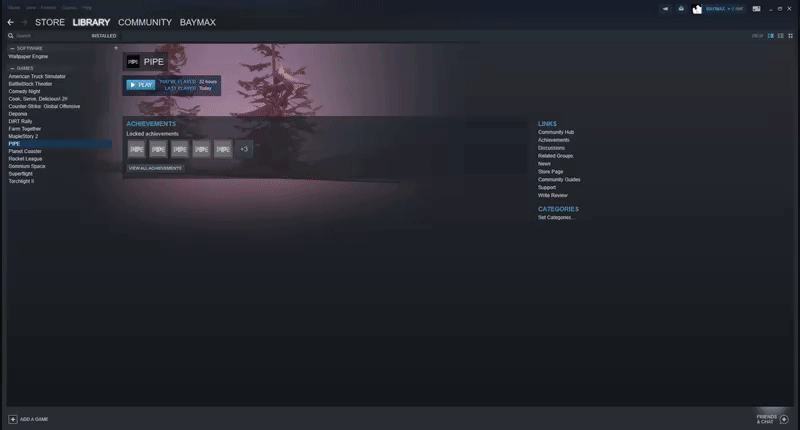The height and width of the screenshot is (430, 800).
Task: Click the search magnifier icon
Action: click(11, 36)
